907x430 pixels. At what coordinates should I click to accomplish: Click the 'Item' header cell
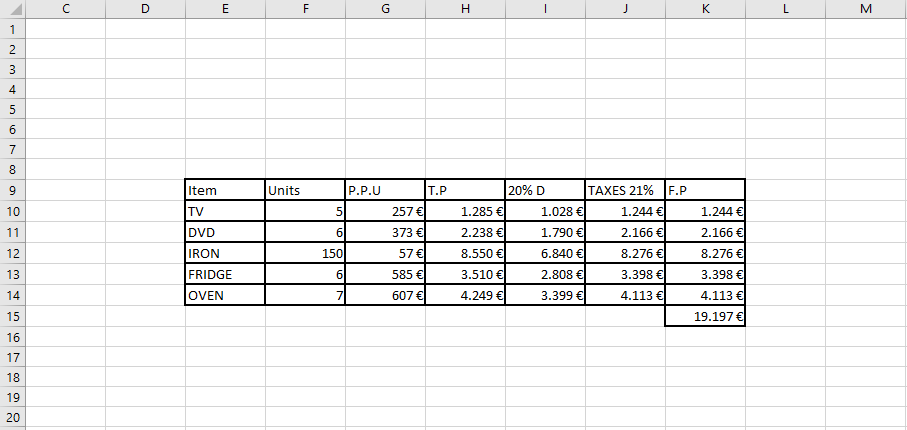pos(225,190)
